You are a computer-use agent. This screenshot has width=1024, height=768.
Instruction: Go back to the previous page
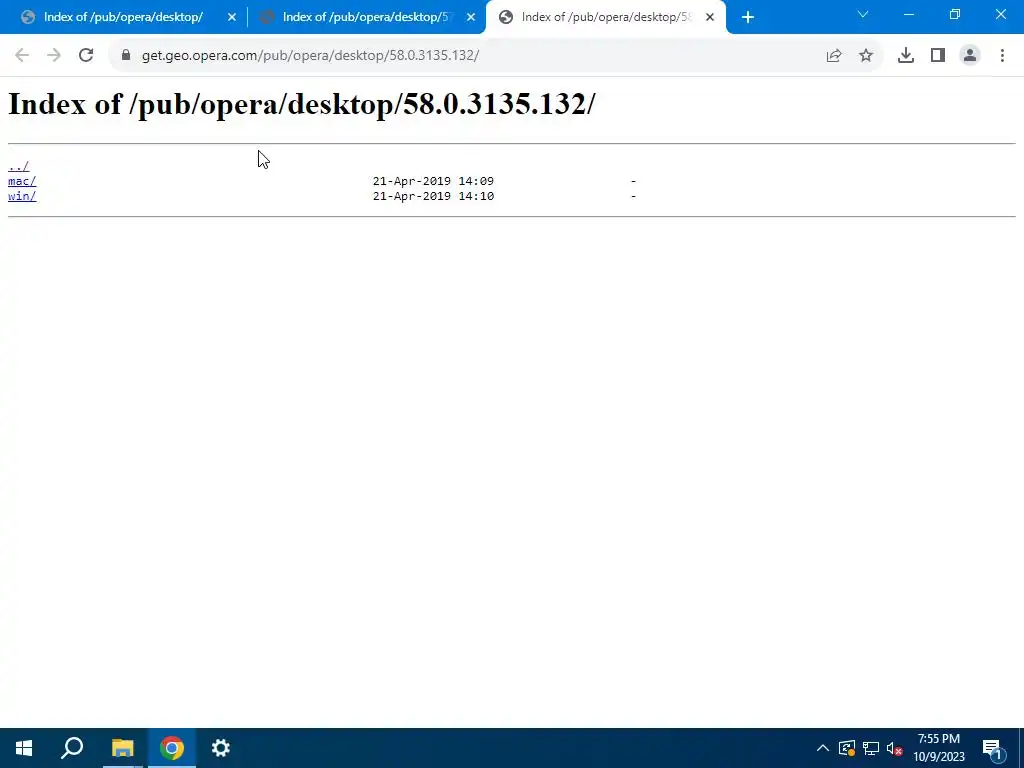(x=22, y=56)
